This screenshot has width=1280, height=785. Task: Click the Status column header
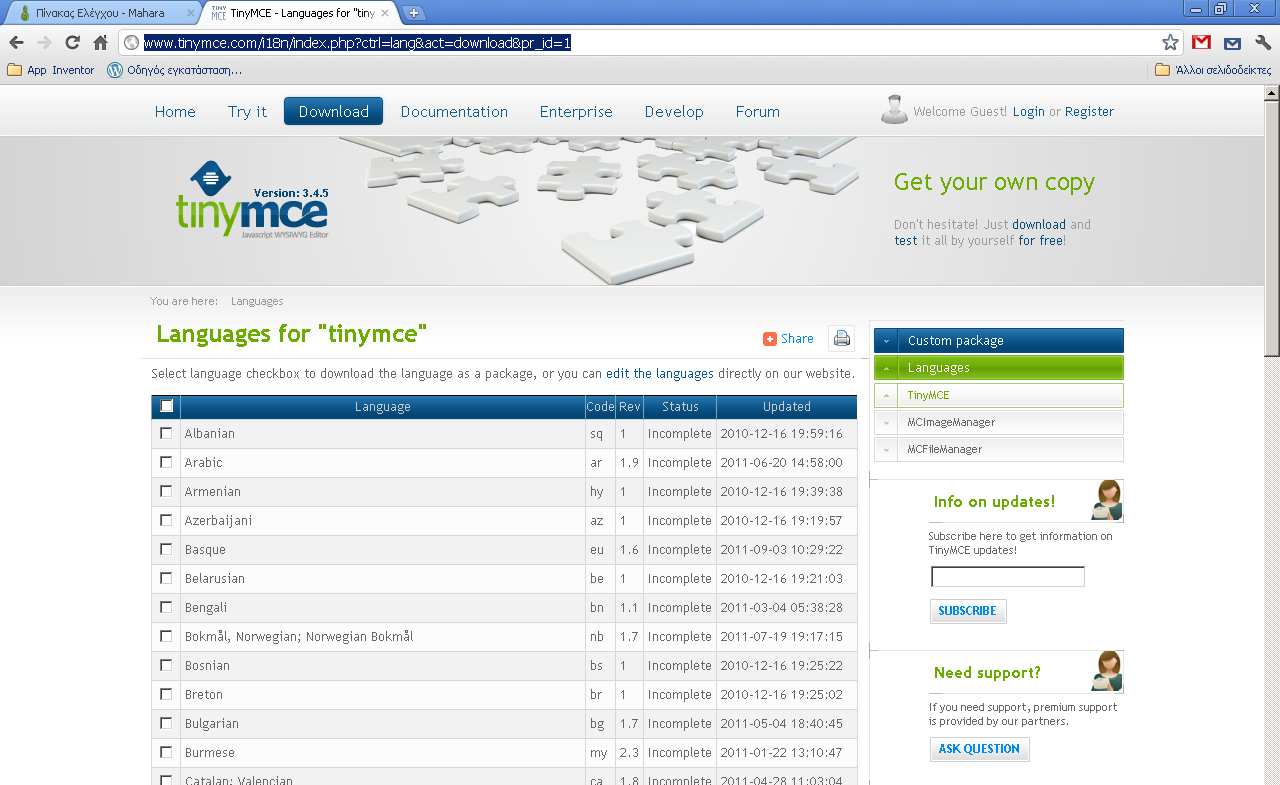click(680, 407)
